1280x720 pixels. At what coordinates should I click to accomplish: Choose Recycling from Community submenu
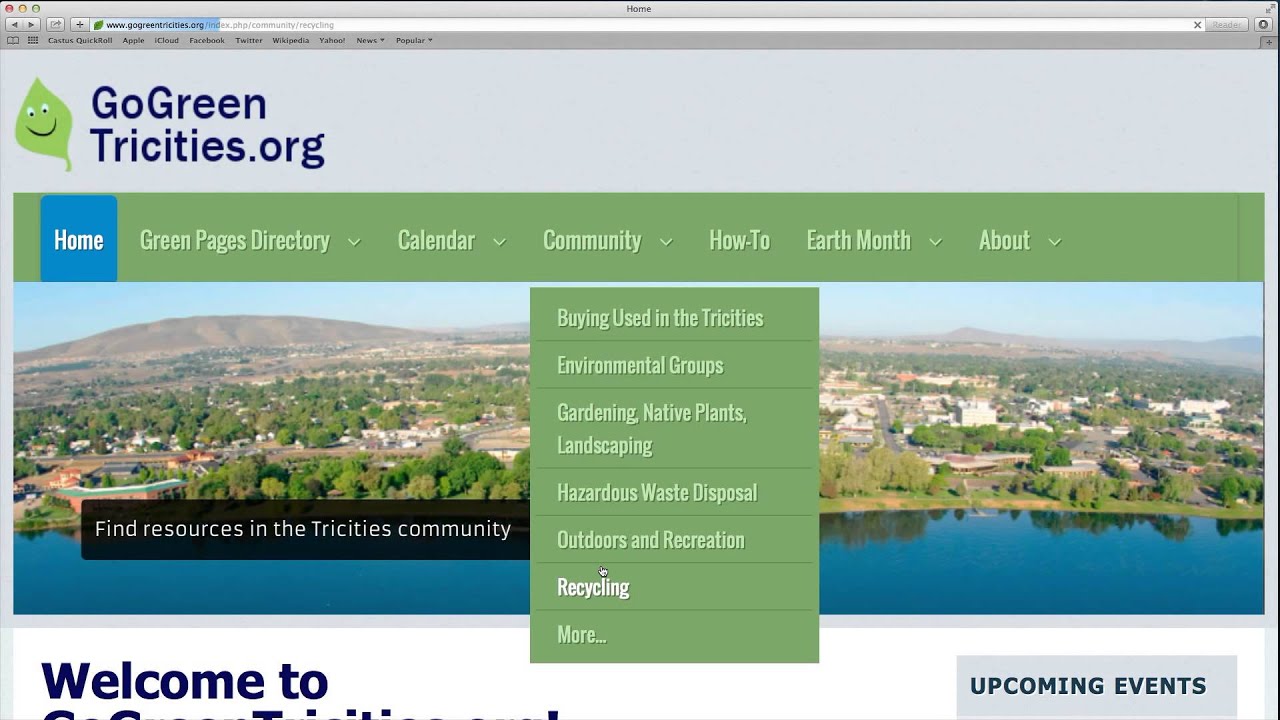pos(674,587)
